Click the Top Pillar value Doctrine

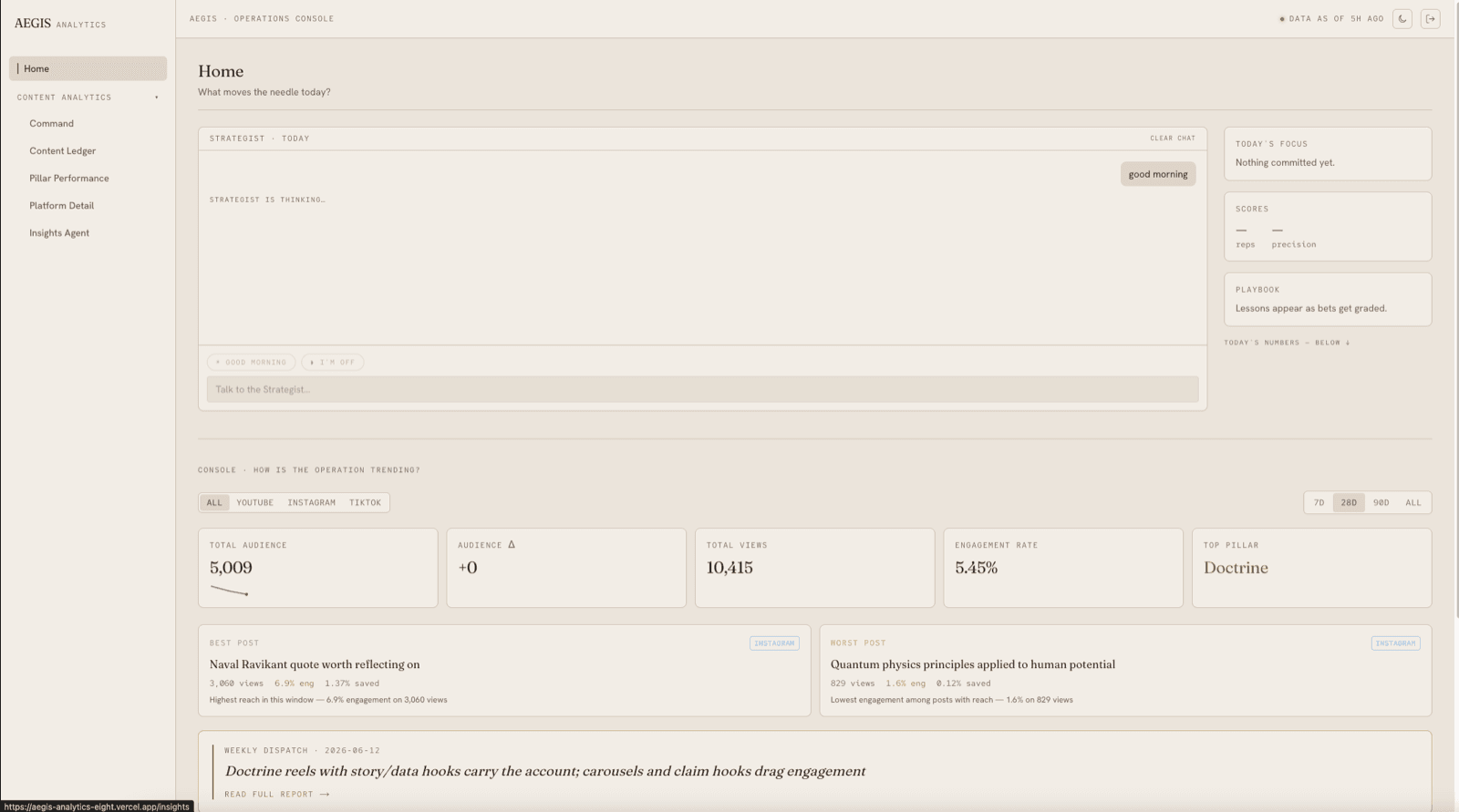(x=1236, y=567)
